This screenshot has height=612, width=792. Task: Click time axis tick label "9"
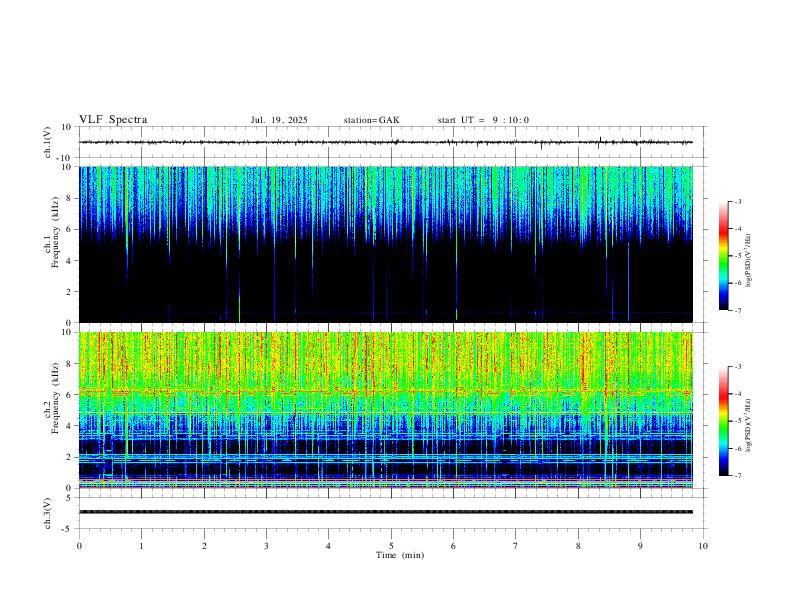(640, 546)
